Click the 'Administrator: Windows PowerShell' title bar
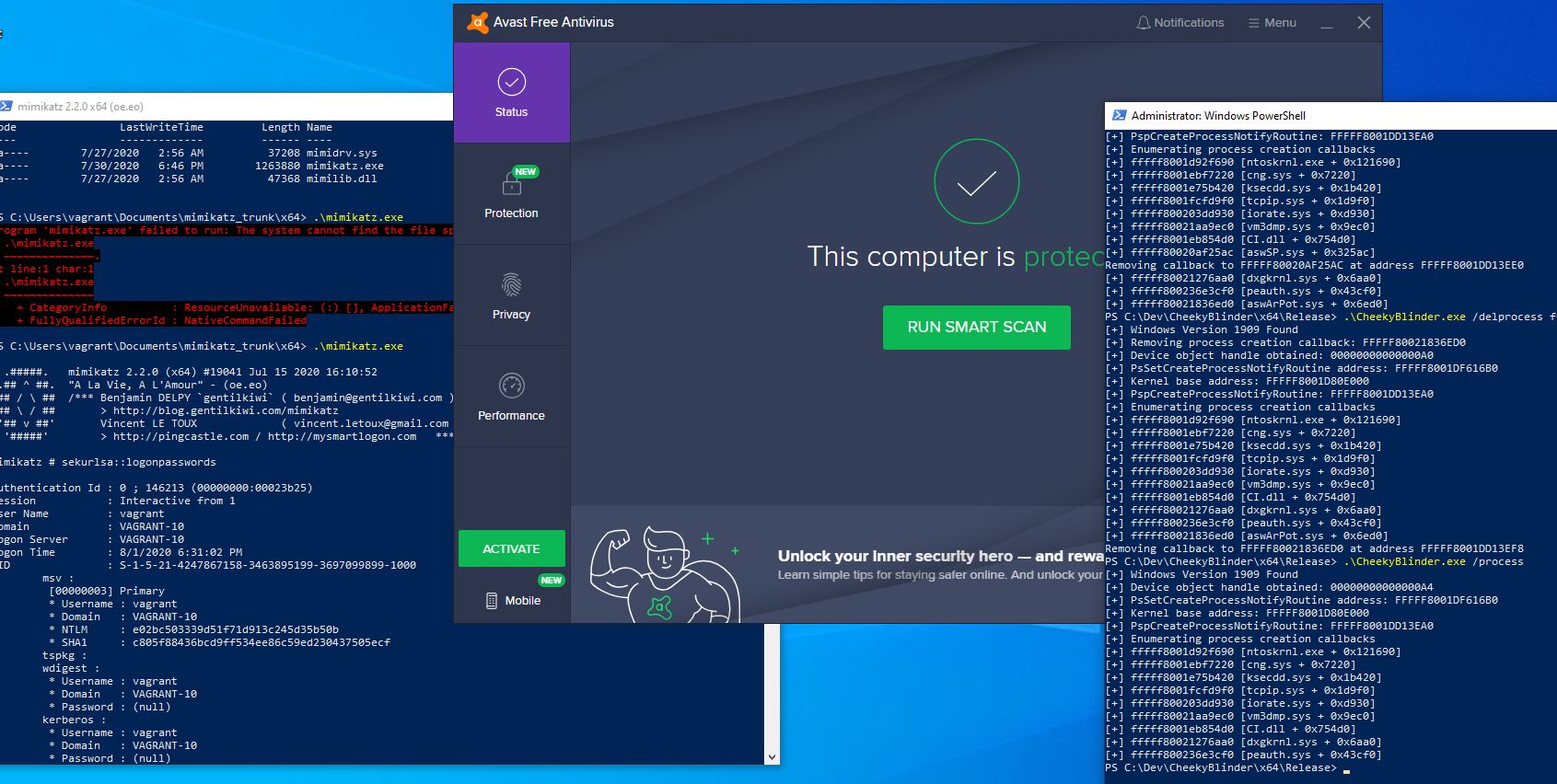This screenshot has height=784, width=1557. click(1330, 115)
